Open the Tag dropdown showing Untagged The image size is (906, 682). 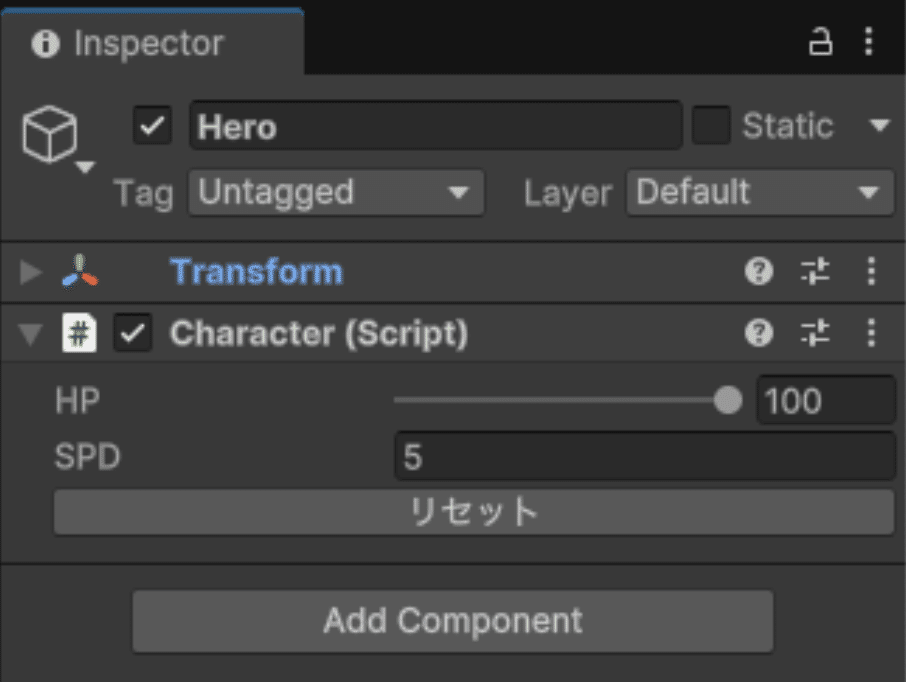click(x=336, y=192)
